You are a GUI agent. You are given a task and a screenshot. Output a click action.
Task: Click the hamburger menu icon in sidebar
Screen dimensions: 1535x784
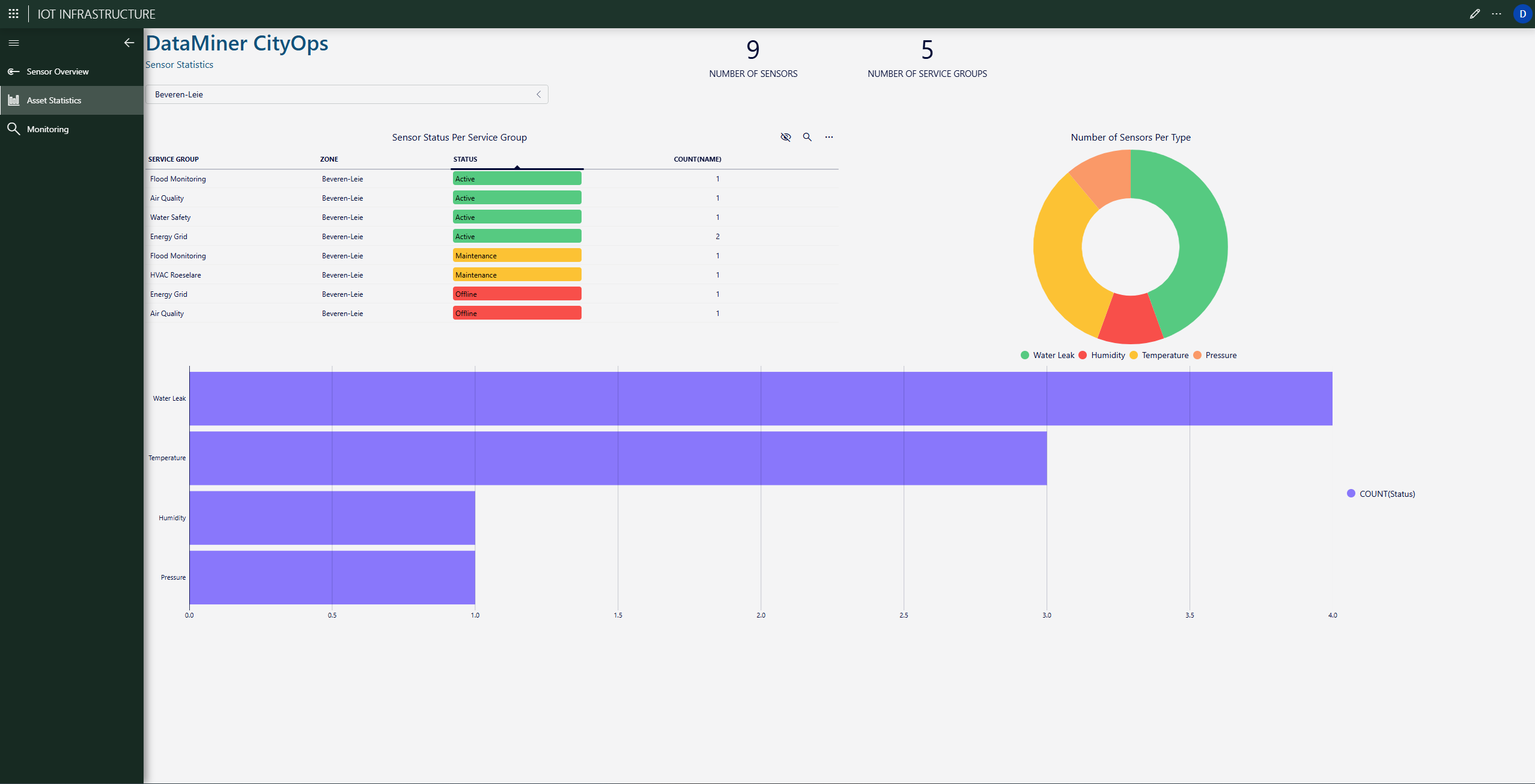click(x=14, y=43)
